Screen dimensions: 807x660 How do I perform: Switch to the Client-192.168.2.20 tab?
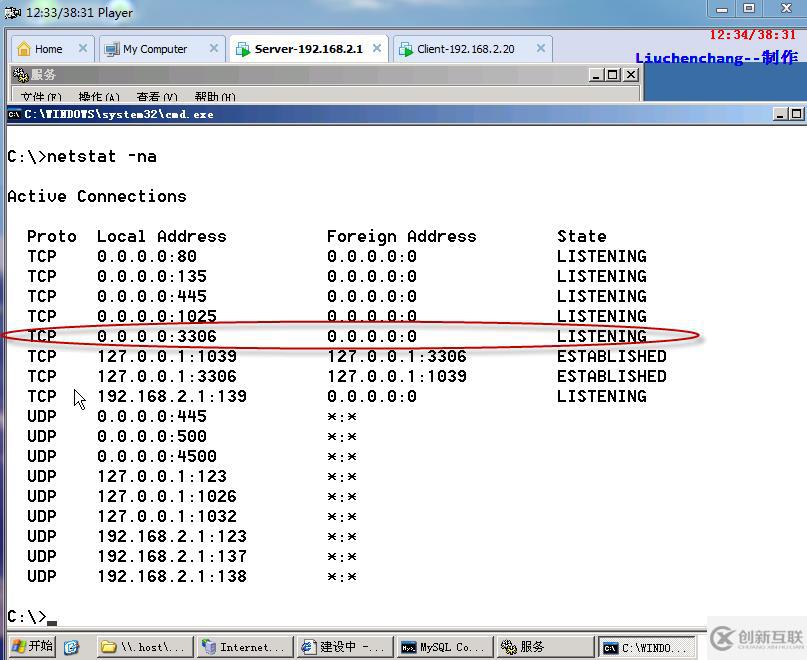[472, 49]
